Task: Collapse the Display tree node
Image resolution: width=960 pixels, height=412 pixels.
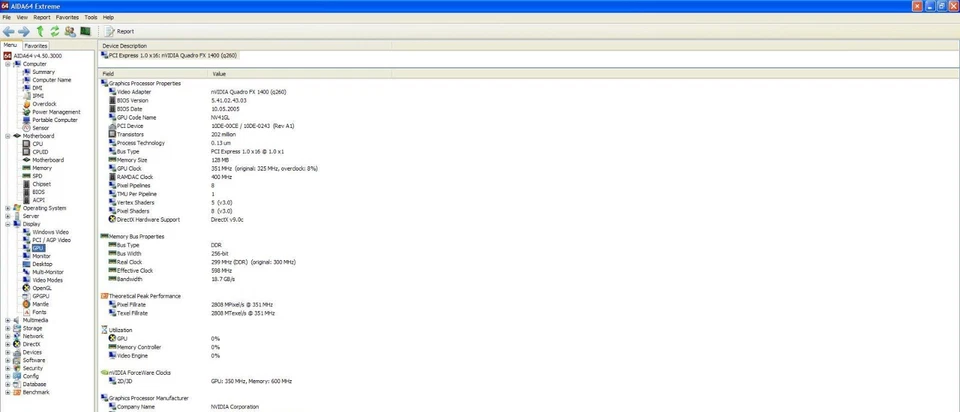Action: tap(8, 224)
